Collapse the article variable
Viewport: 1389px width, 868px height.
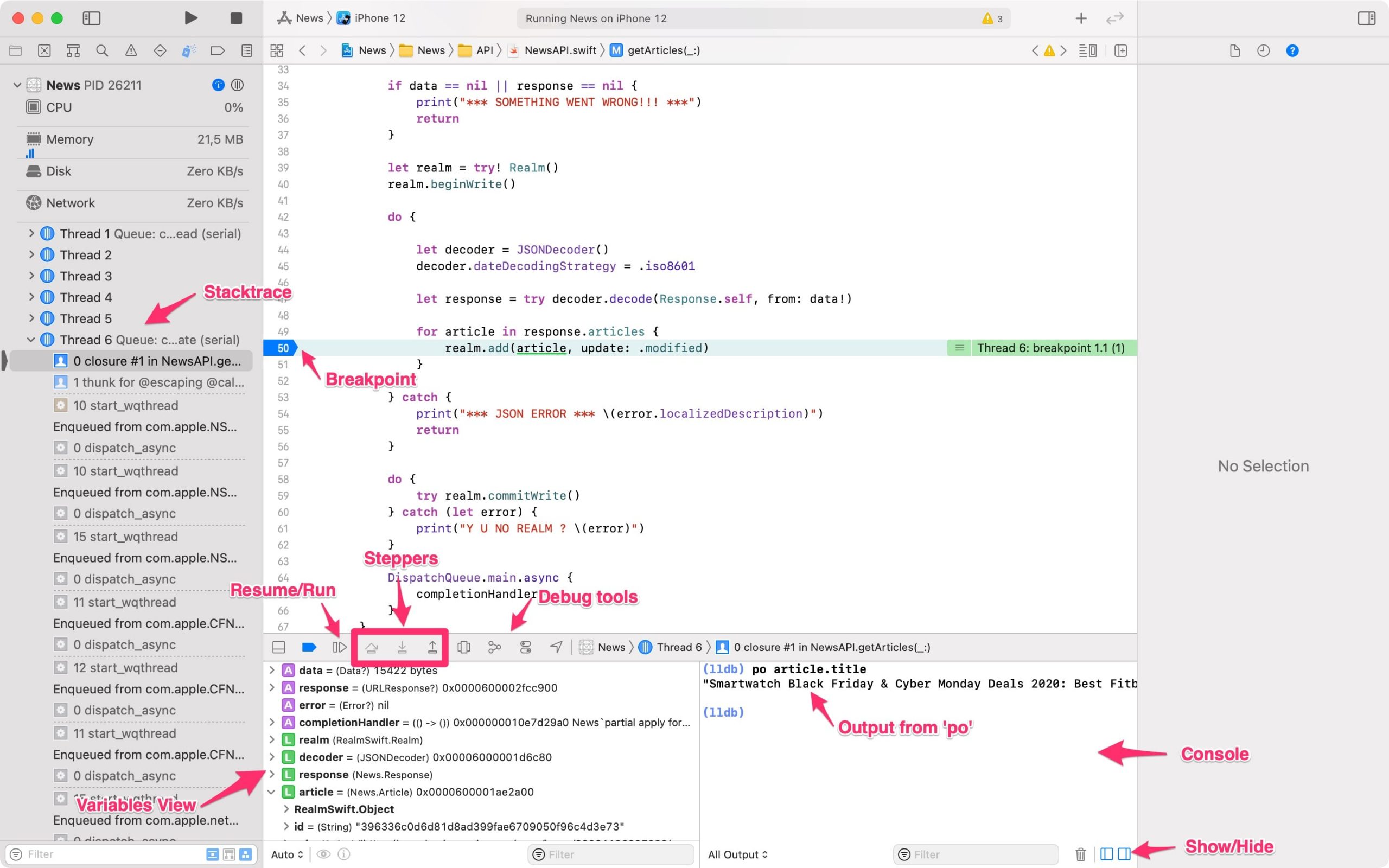click(271, 792)
